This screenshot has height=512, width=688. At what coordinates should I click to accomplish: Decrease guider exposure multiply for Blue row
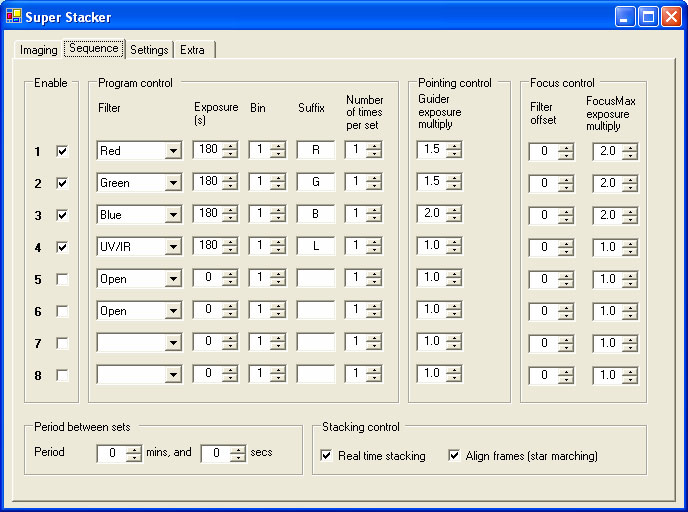point(454,218)
